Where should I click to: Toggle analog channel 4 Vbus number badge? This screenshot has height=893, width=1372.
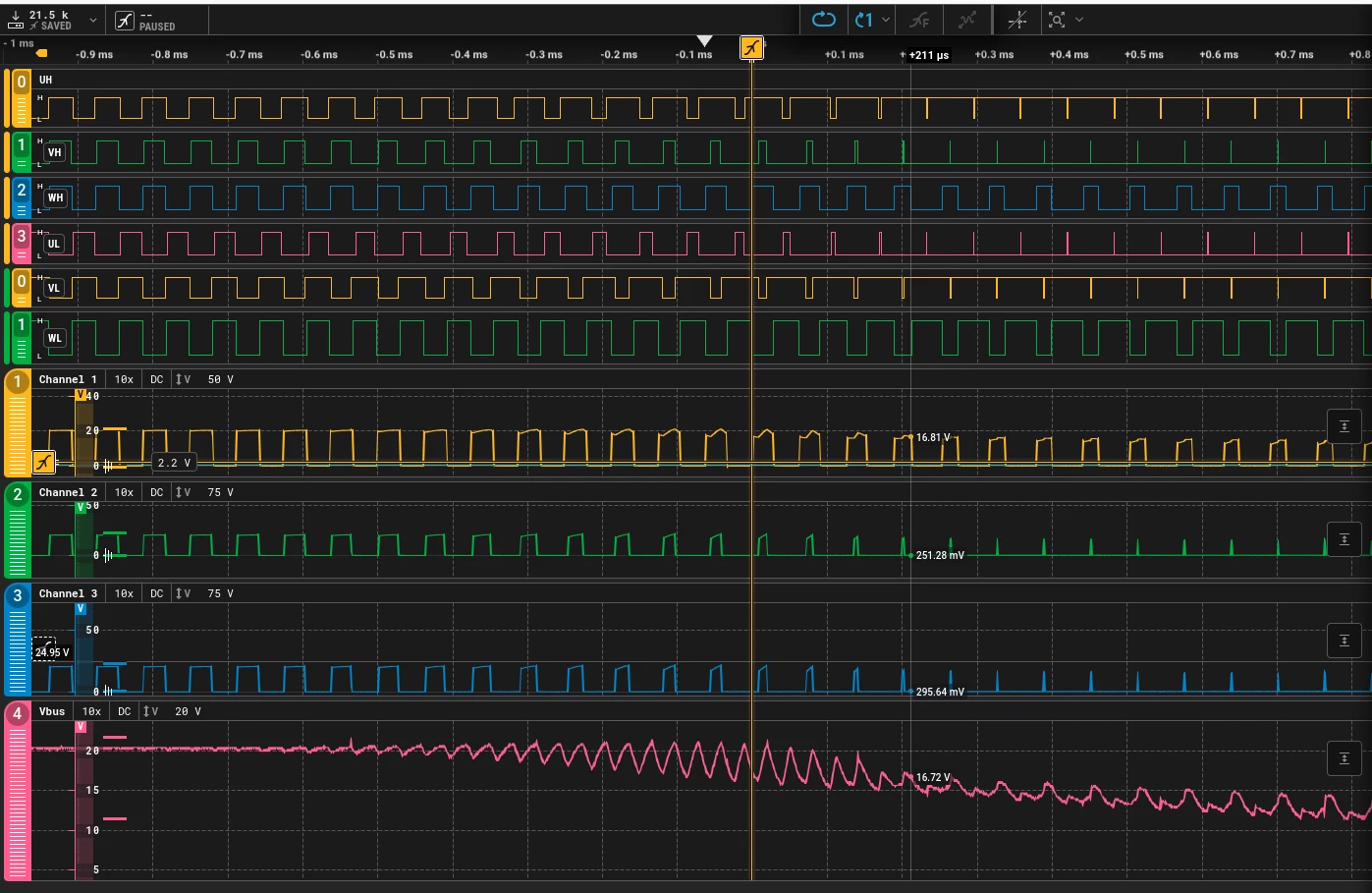18,714
